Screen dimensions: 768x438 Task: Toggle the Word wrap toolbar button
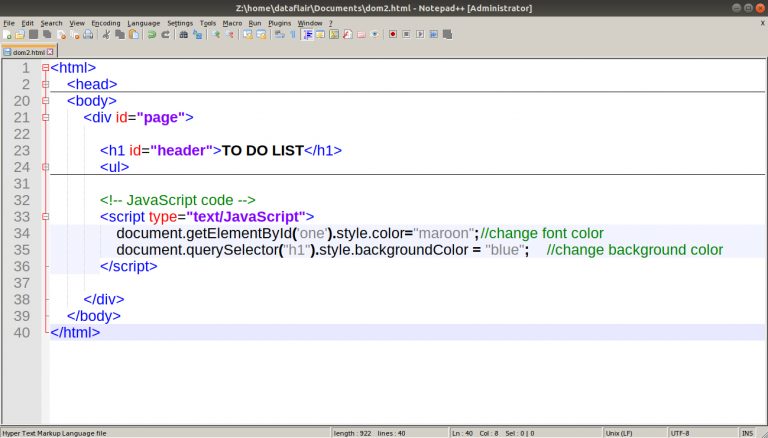tap(279, 34)
